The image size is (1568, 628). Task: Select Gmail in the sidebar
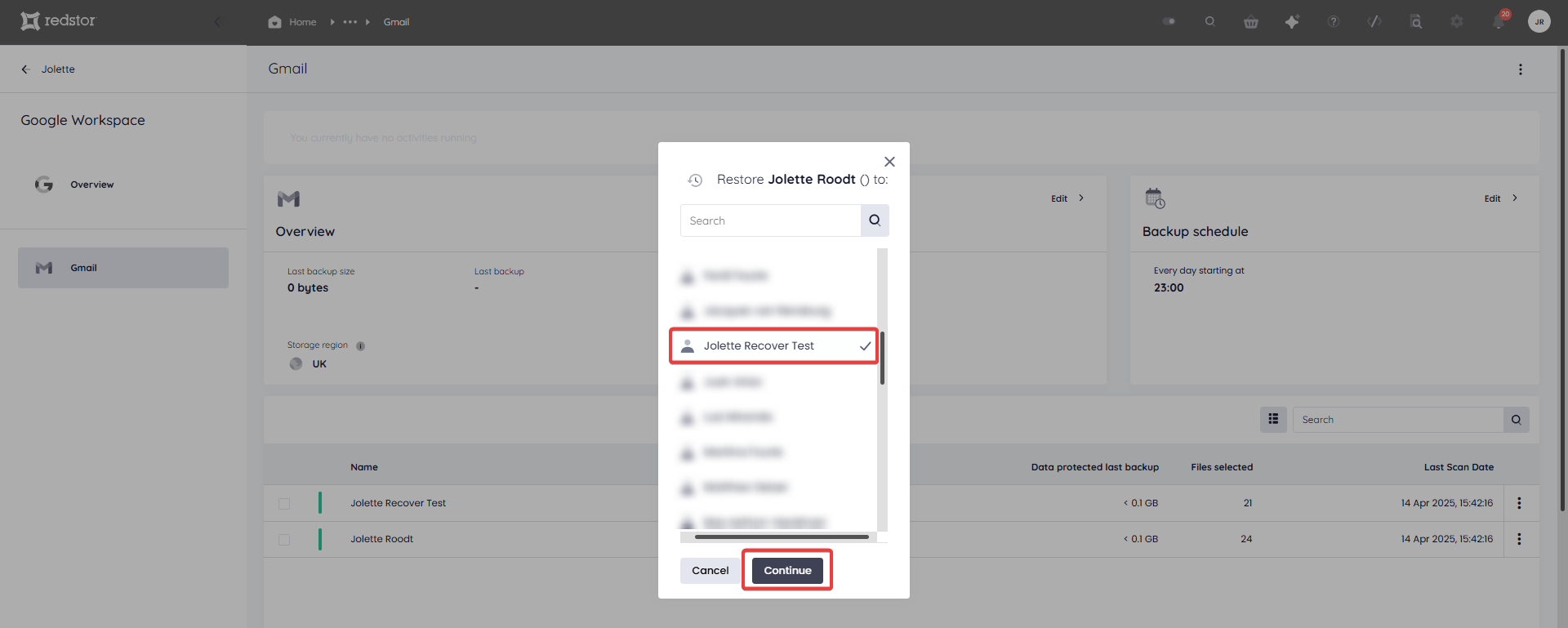coord(123,268)
